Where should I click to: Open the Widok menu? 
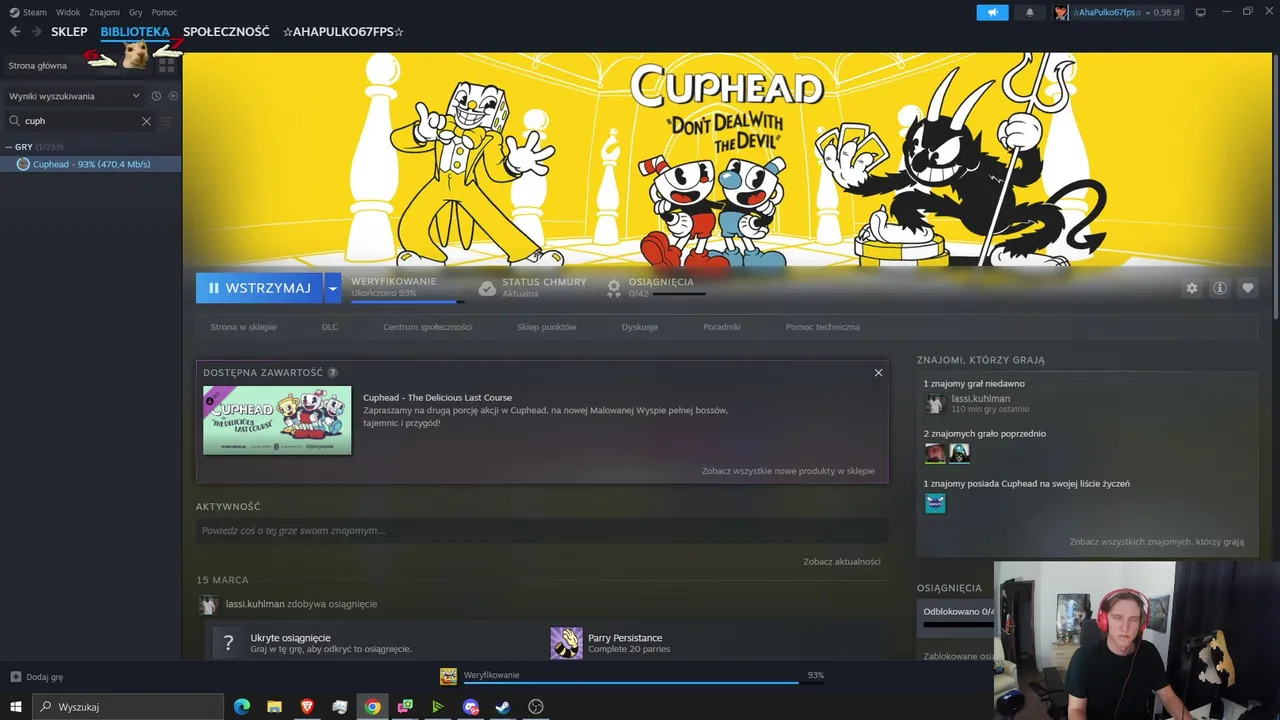(68, 12)
